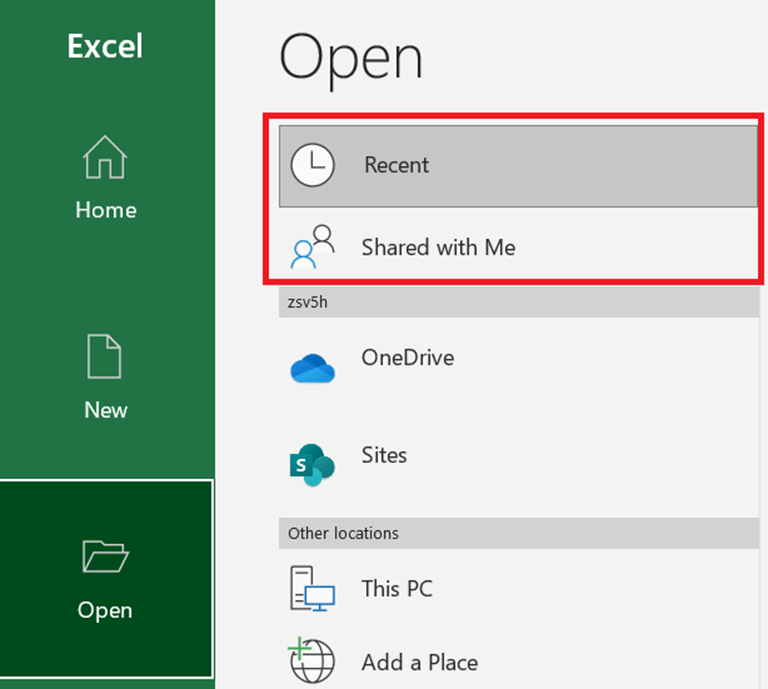Select the Open tab label

(105, 611)
